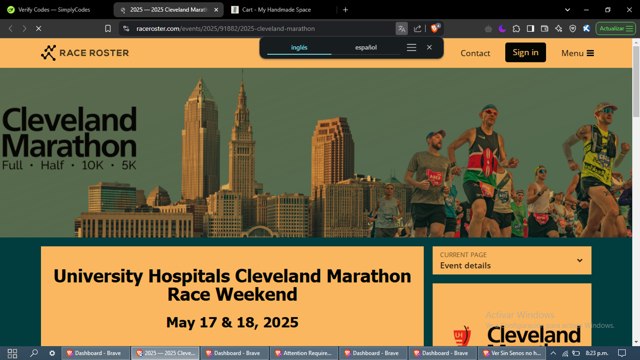
Task: Open the Leo AI sparkle icon
Action: coord(558,29)
